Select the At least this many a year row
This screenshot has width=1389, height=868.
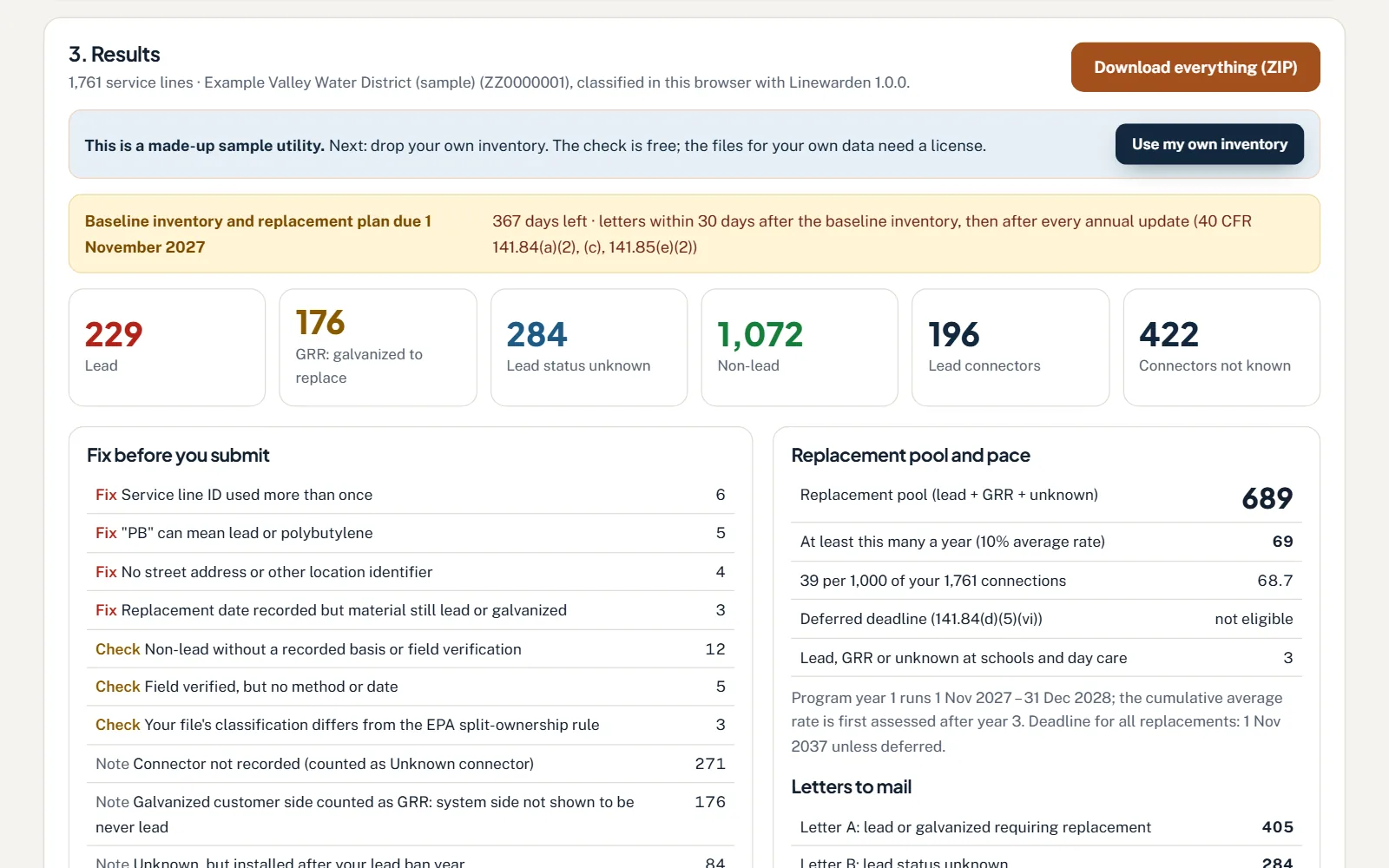tap(1046, 542)
